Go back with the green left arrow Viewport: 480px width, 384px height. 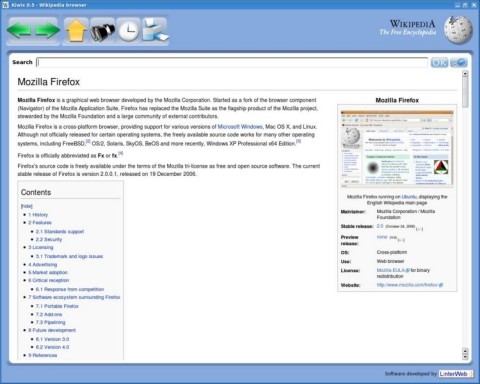[x=19, y=31]
